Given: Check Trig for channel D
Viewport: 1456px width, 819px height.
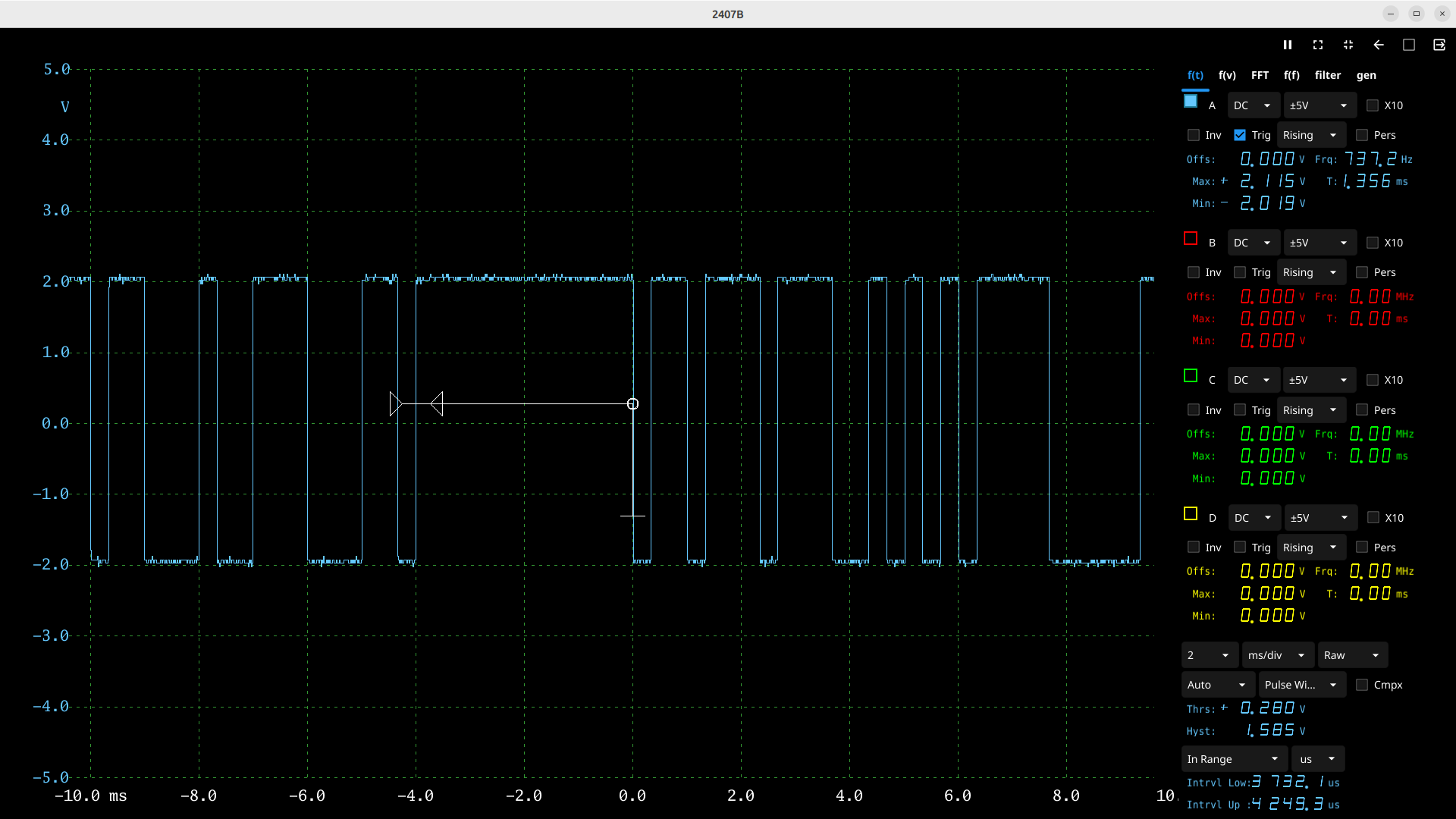Looking at the screenshot, I should [1240, 548].
